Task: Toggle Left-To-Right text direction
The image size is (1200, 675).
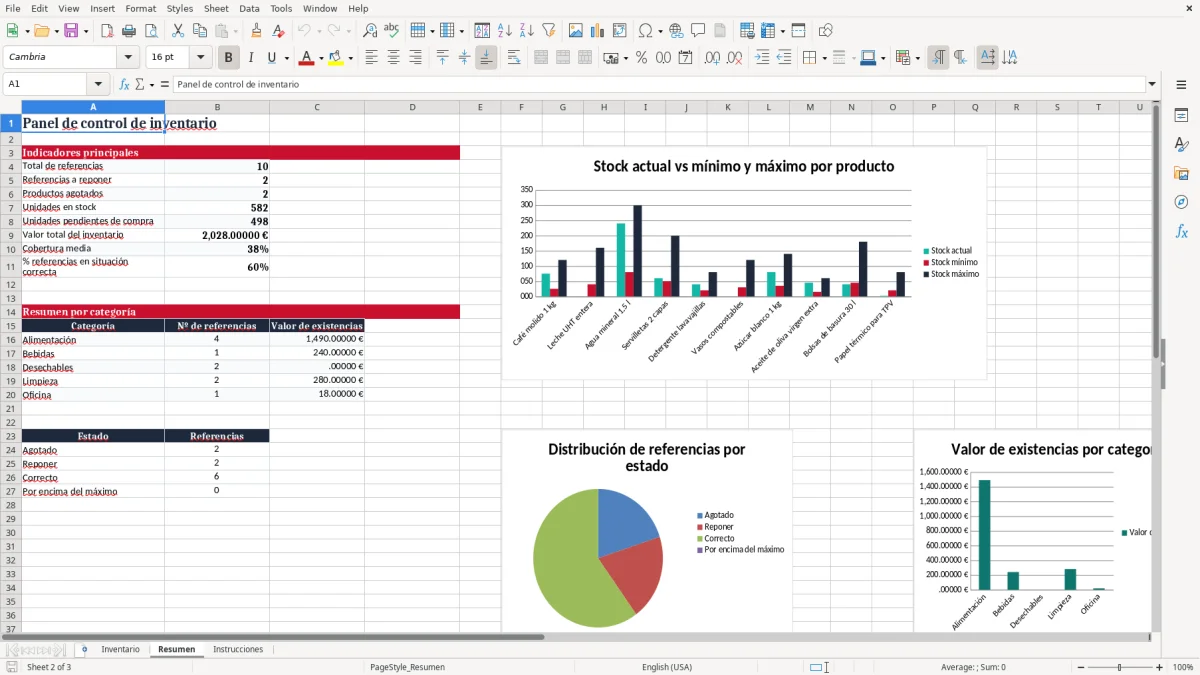Action: point(938,58)
